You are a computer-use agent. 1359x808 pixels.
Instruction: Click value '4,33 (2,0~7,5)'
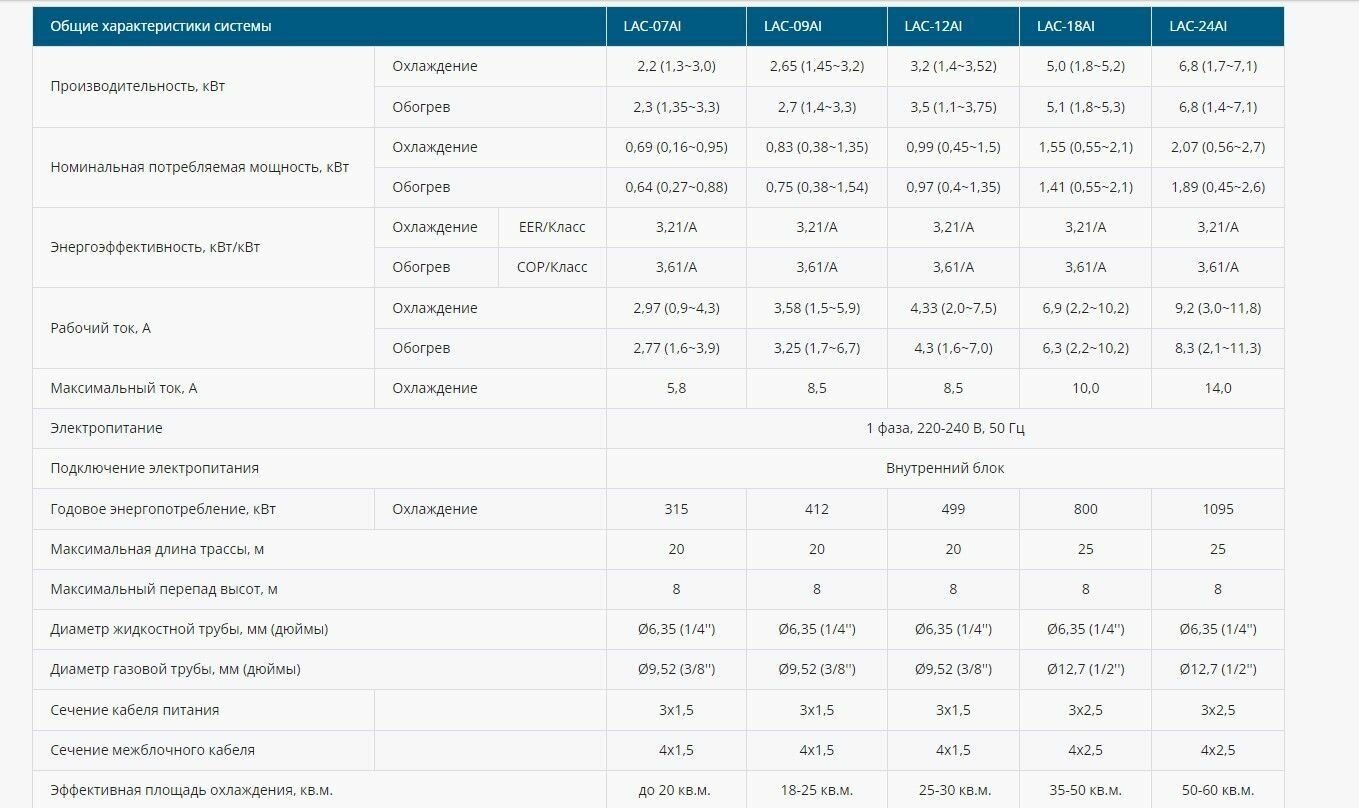click(x=953, y=308)
